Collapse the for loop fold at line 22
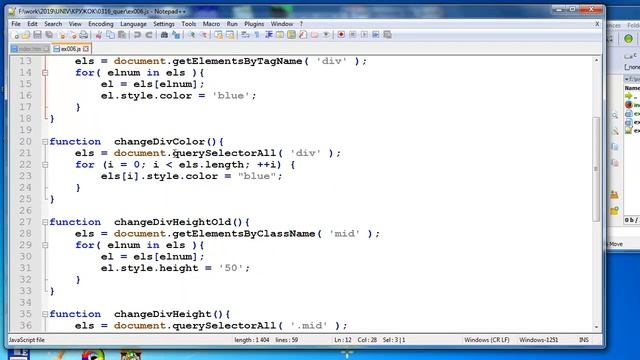The height and width of the screenshot is (360, 640). click(45, 165)
